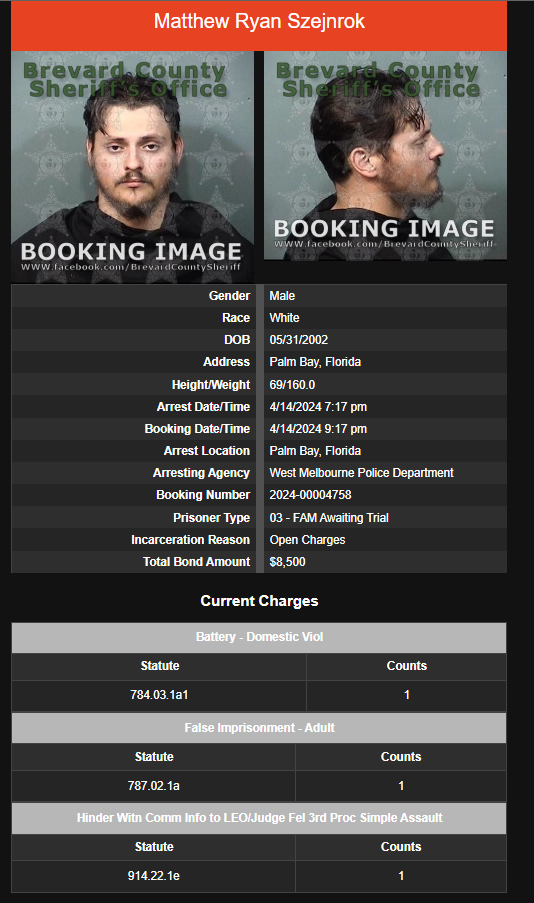Image resolution: width=534 pixels, height=903 pixels.
Task: Click the name header 'Matthew Ryan Szejnrok'
Action: click(x=259, y=21)
